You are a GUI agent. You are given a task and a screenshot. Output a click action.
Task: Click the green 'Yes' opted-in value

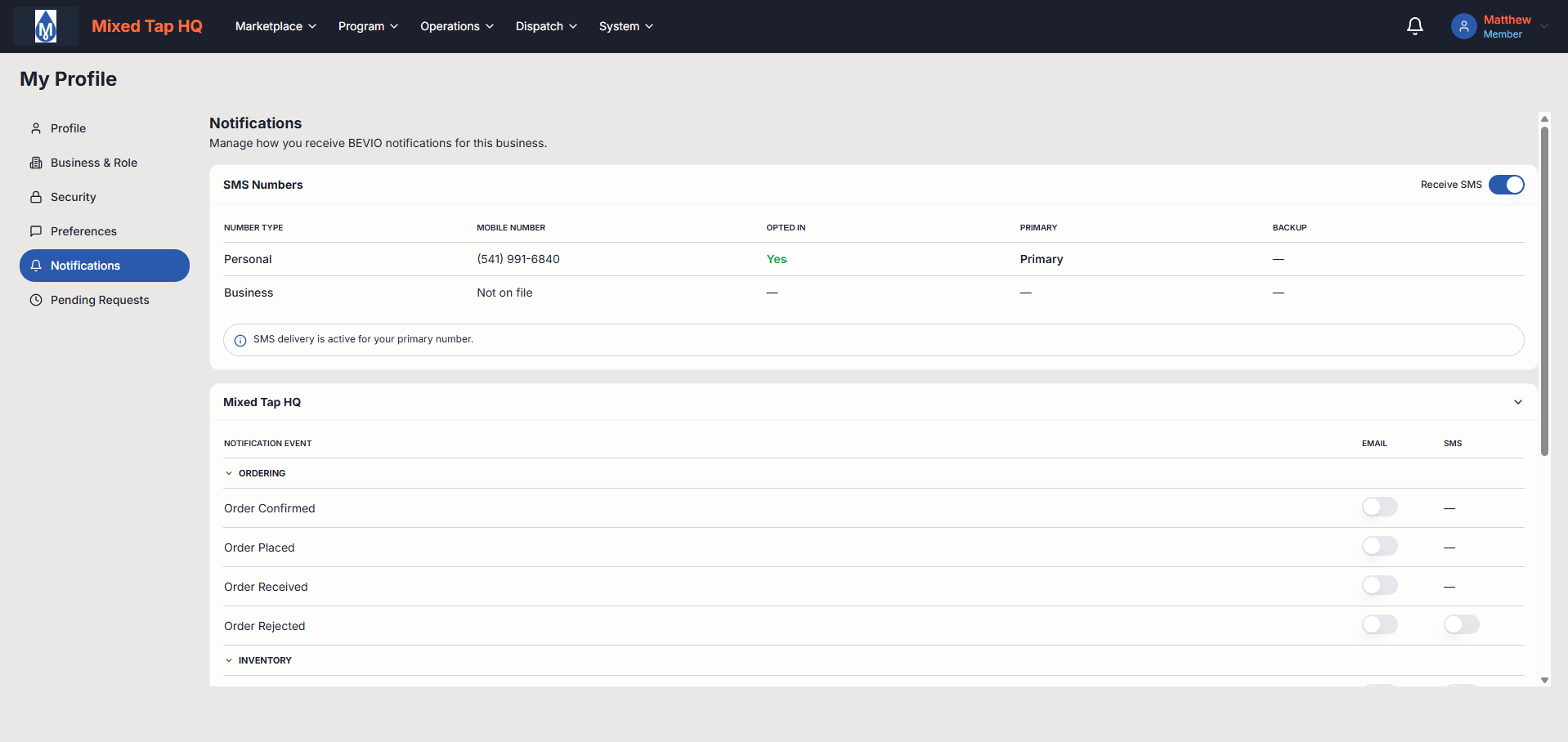pyautogui.click(x=777, y=259)
